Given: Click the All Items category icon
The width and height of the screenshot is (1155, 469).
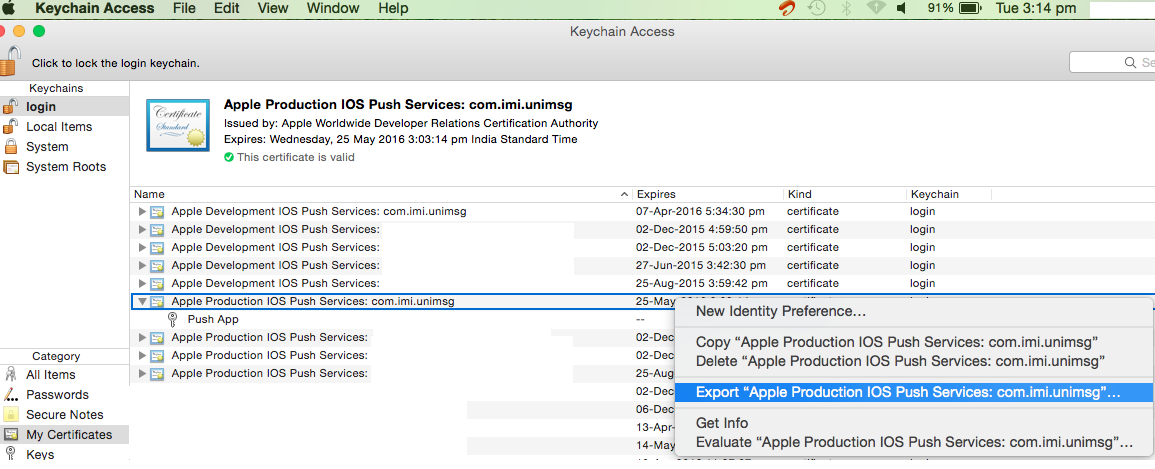Looking at the screenshot, I should tap(10, 375).
